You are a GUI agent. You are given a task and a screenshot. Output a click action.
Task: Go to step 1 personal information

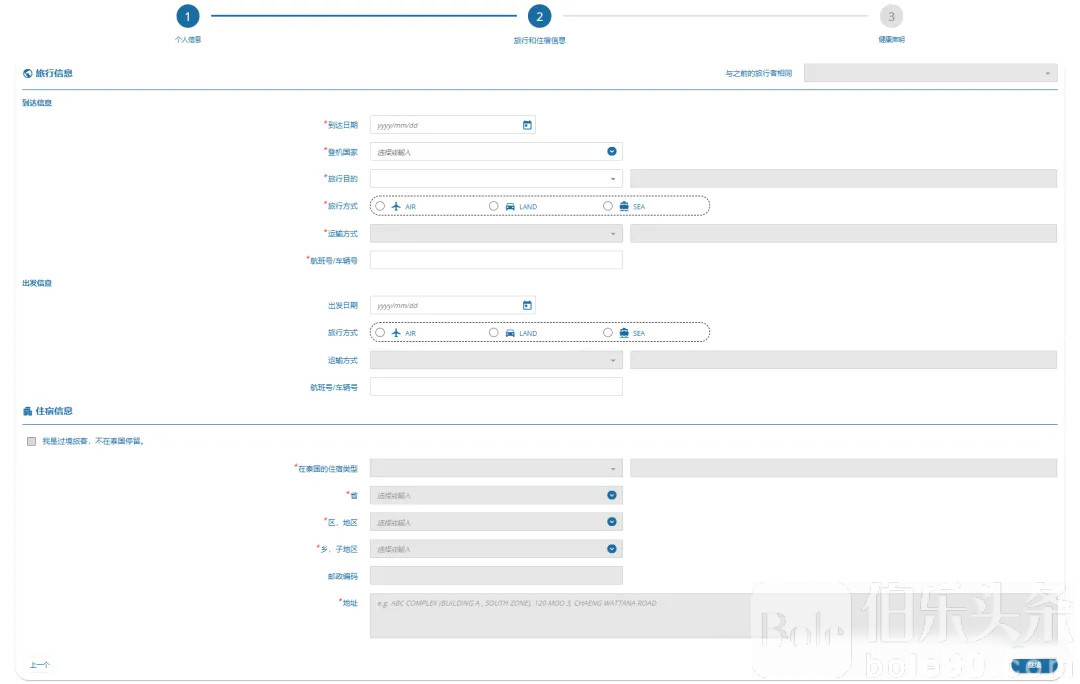coord(188,16)
